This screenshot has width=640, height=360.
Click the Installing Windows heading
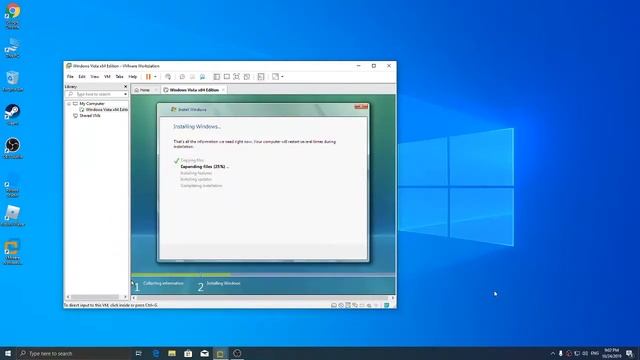(x=197, y=127)
